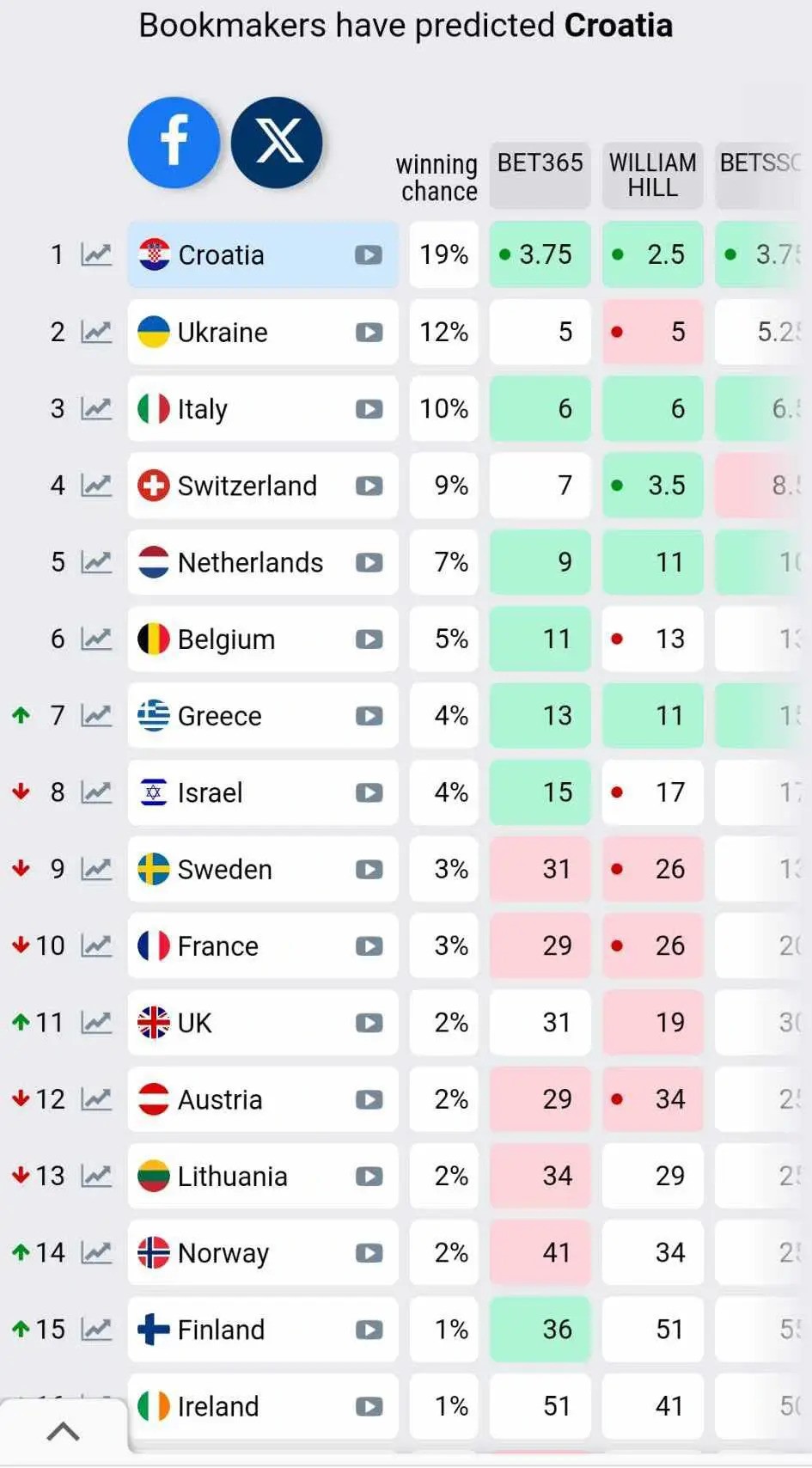Collapse panel with the up chevron
This screenshot has height=1468, width=812.
tap(63, 1431)
